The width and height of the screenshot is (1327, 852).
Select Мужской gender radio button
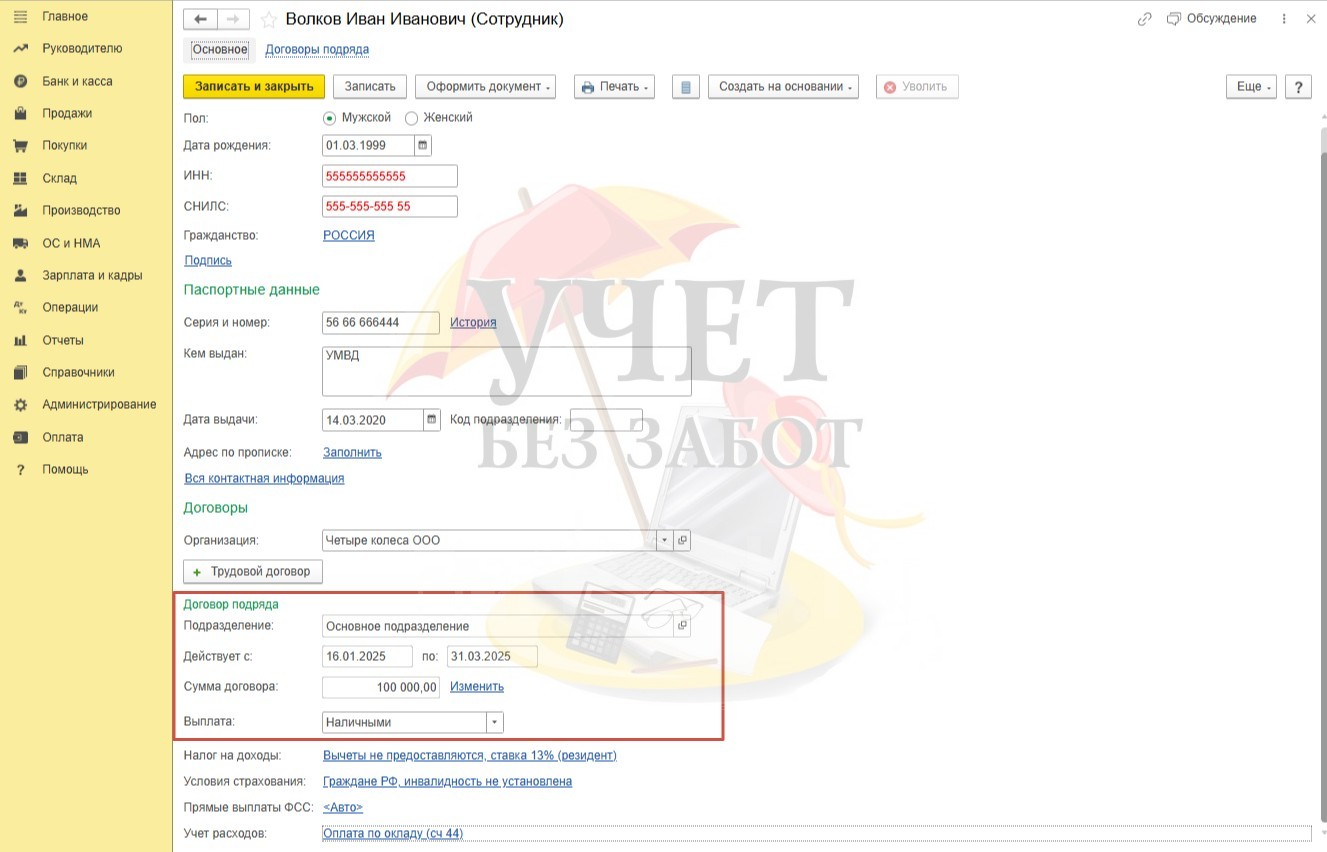click(330, 118)
